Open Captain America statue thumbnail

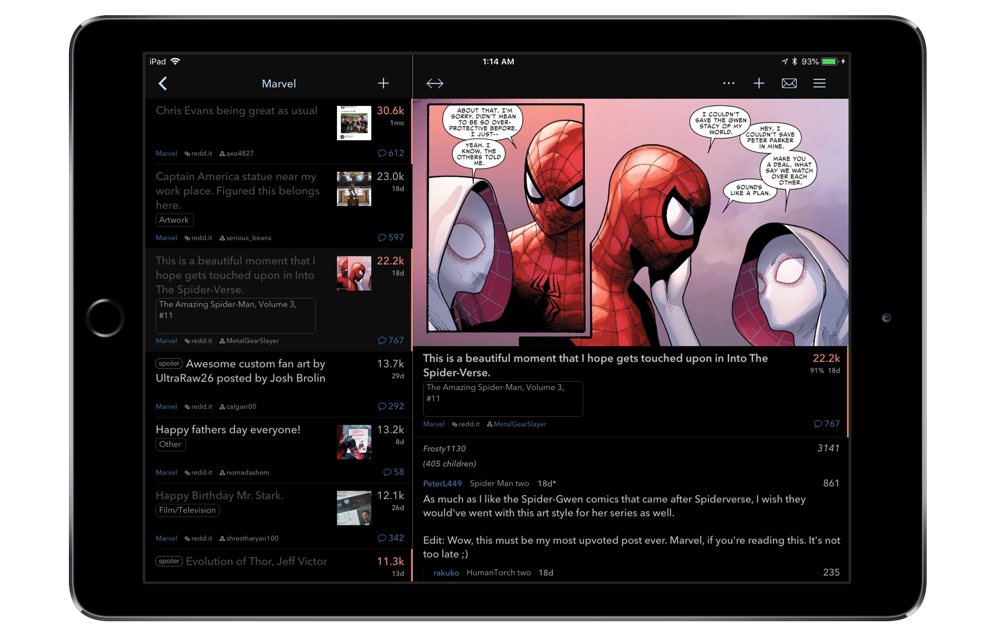[x=354, y=188]
